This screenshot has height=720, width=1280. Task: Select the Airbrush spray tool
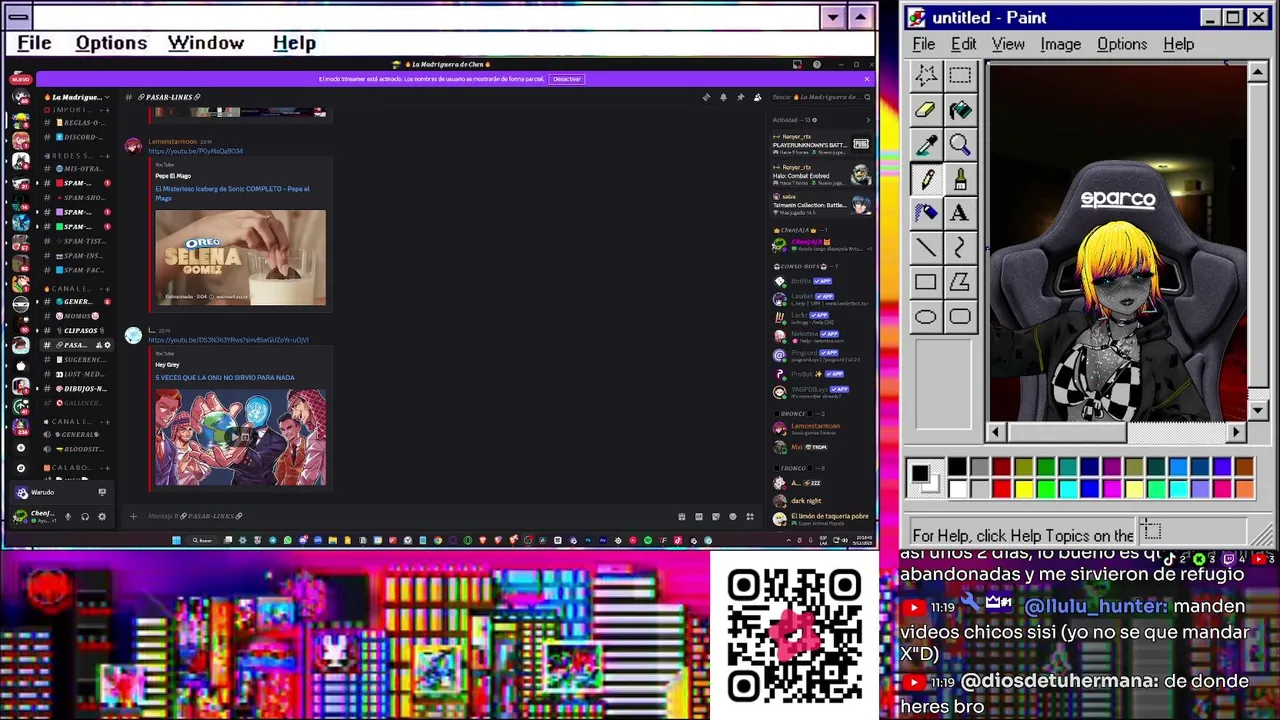[925, 214]
